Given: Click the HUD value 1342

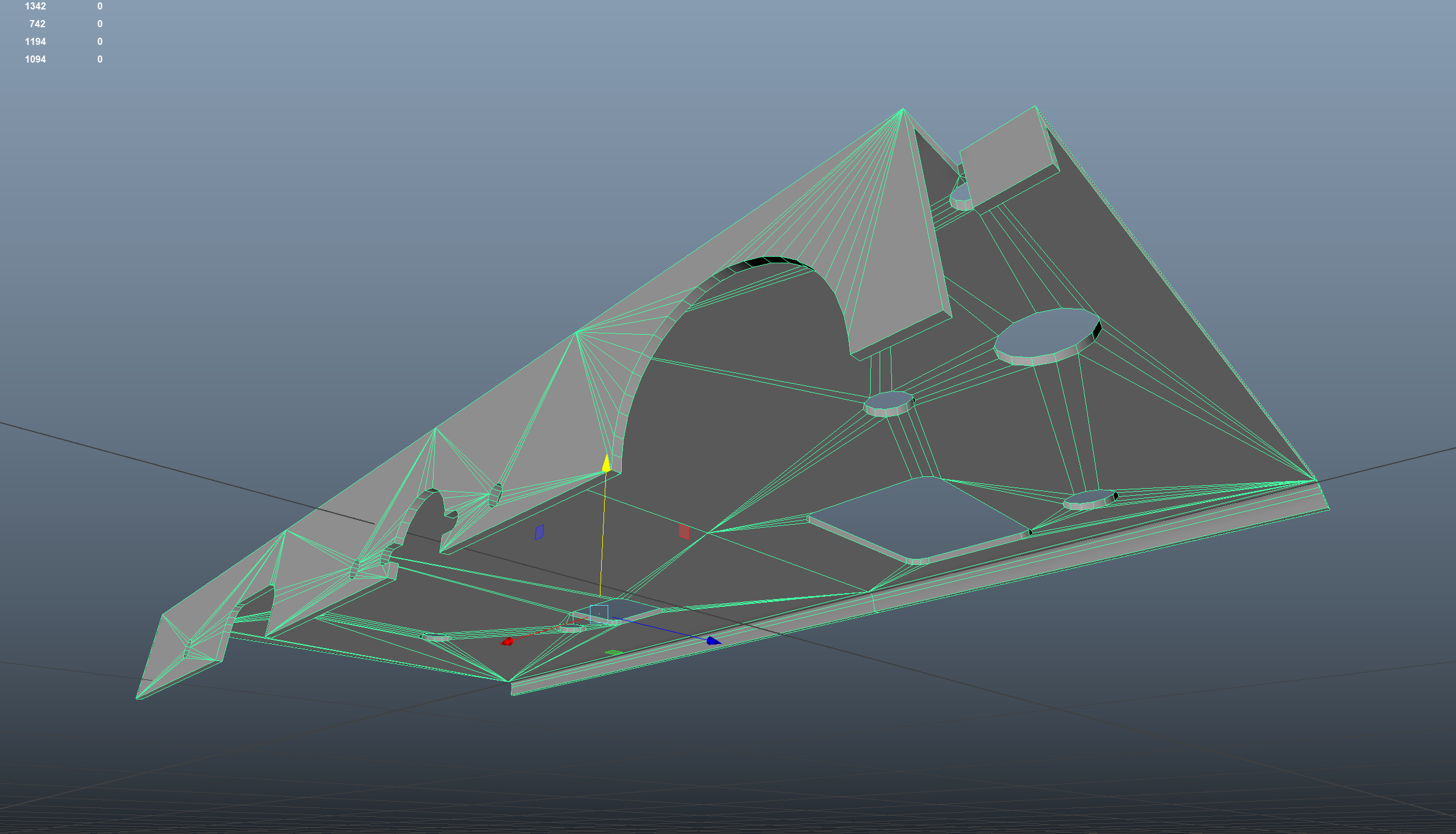Looking at the screenshot, I should point(35,6).
